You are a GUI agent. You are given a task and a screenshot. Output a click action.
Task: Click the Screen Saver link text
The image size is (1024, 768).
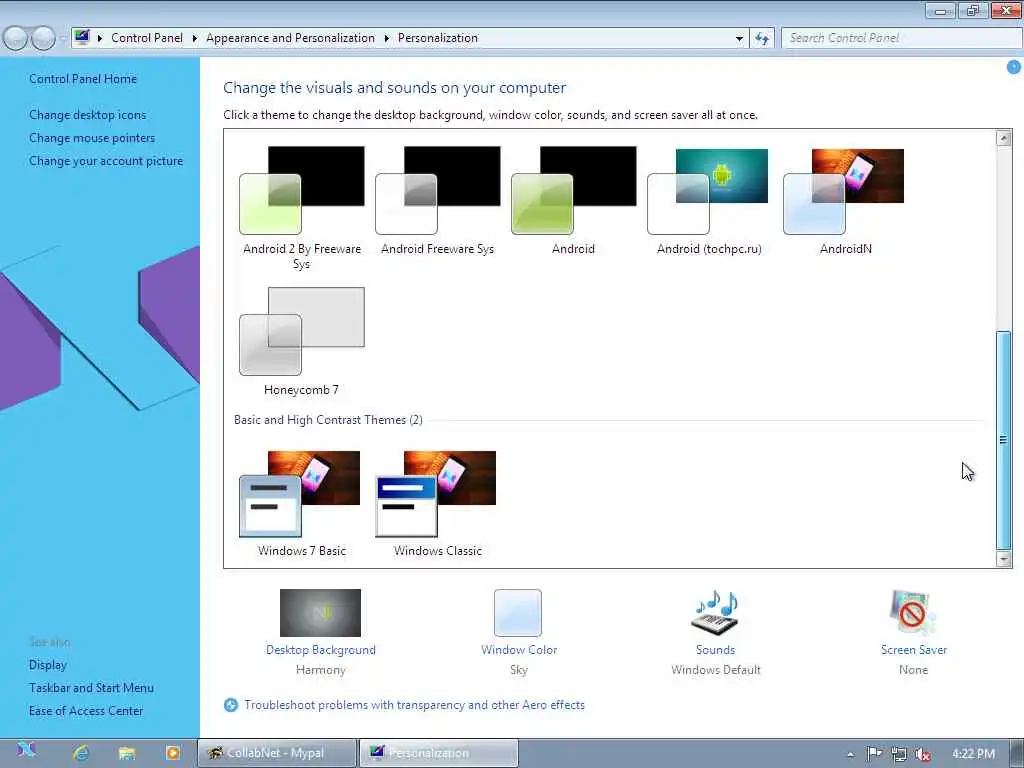coord(914,650)
